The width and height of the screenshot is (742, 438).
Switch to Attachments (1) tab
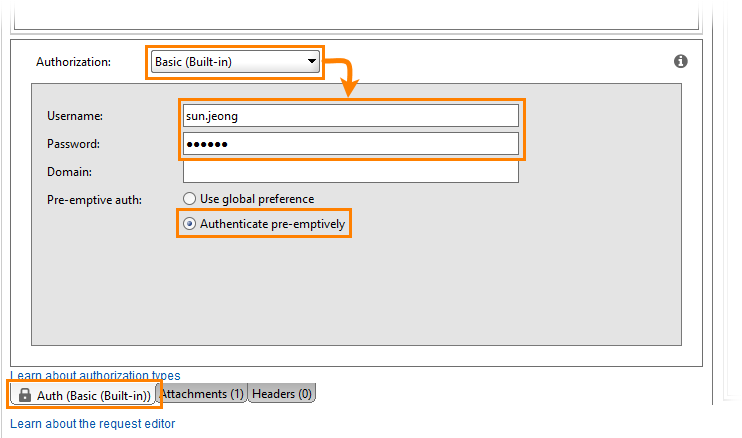[202, 394]
